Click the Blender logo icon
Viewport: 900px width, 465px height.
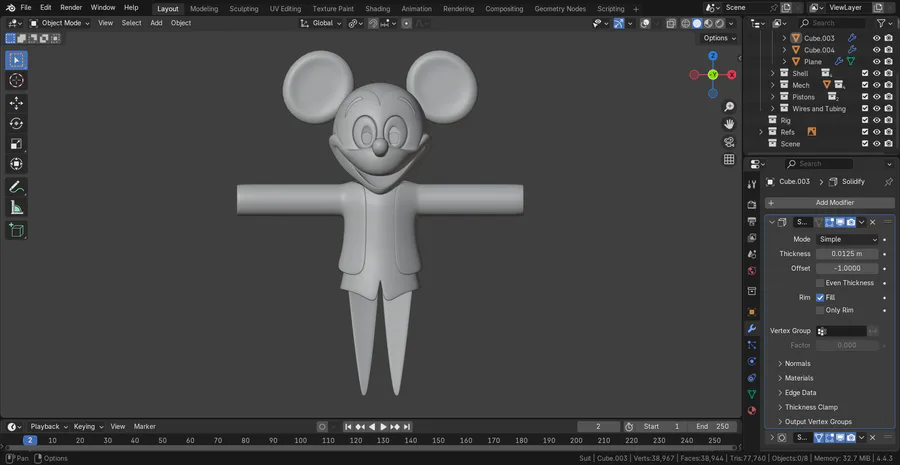pos(10,7)
